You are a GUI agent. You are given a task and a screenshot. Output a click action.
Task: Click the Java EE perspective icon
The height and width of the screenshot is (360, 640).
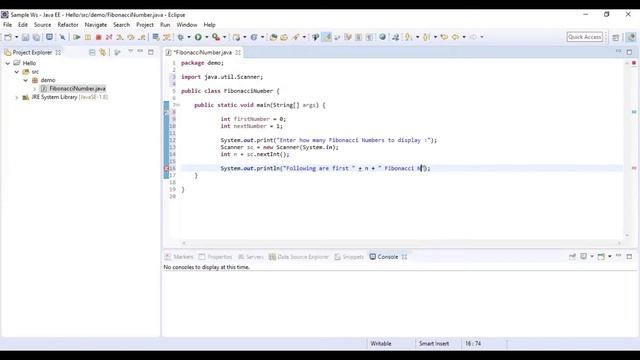click(631, 37)
